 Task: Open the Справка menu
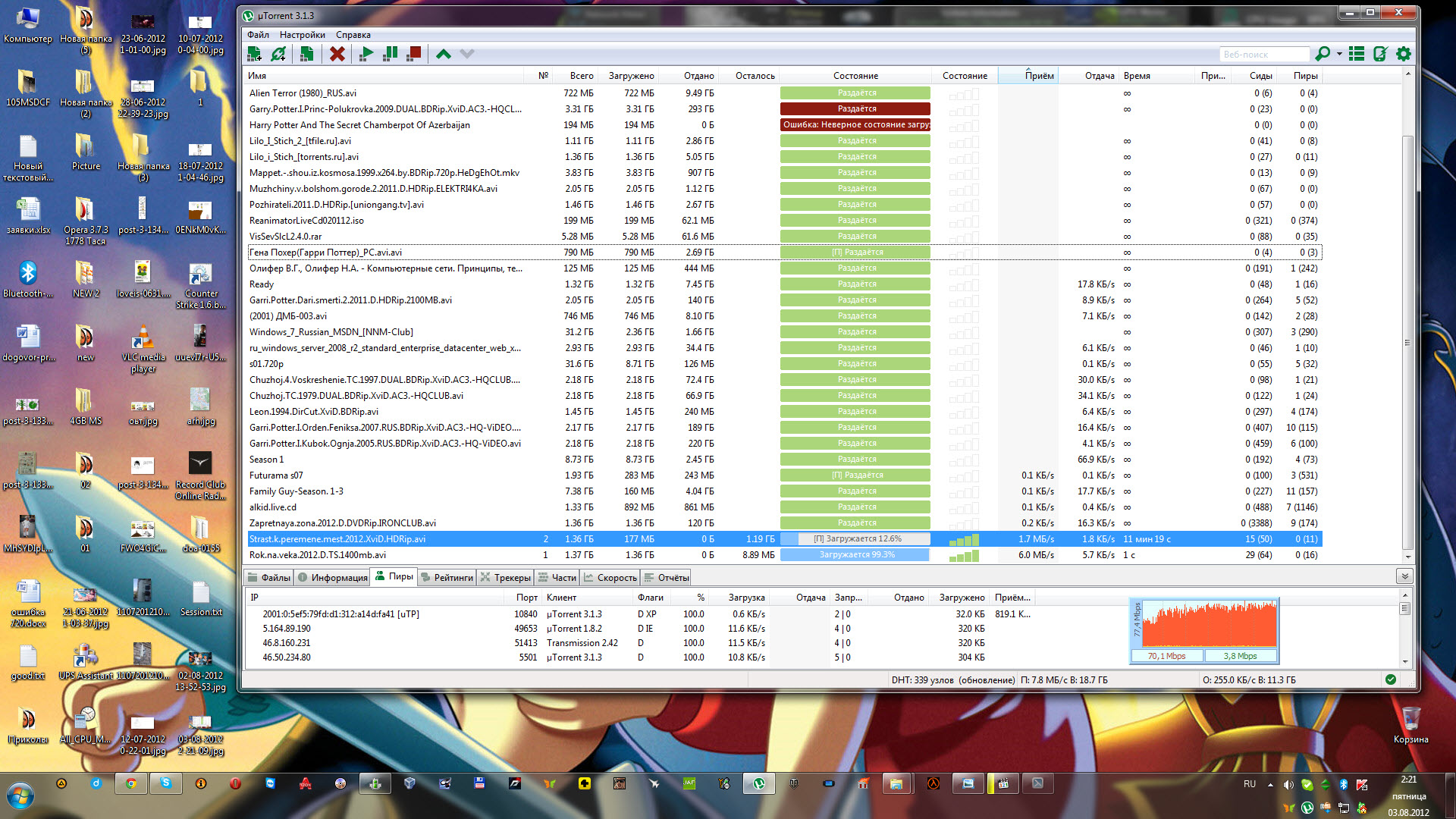point(353,35)
